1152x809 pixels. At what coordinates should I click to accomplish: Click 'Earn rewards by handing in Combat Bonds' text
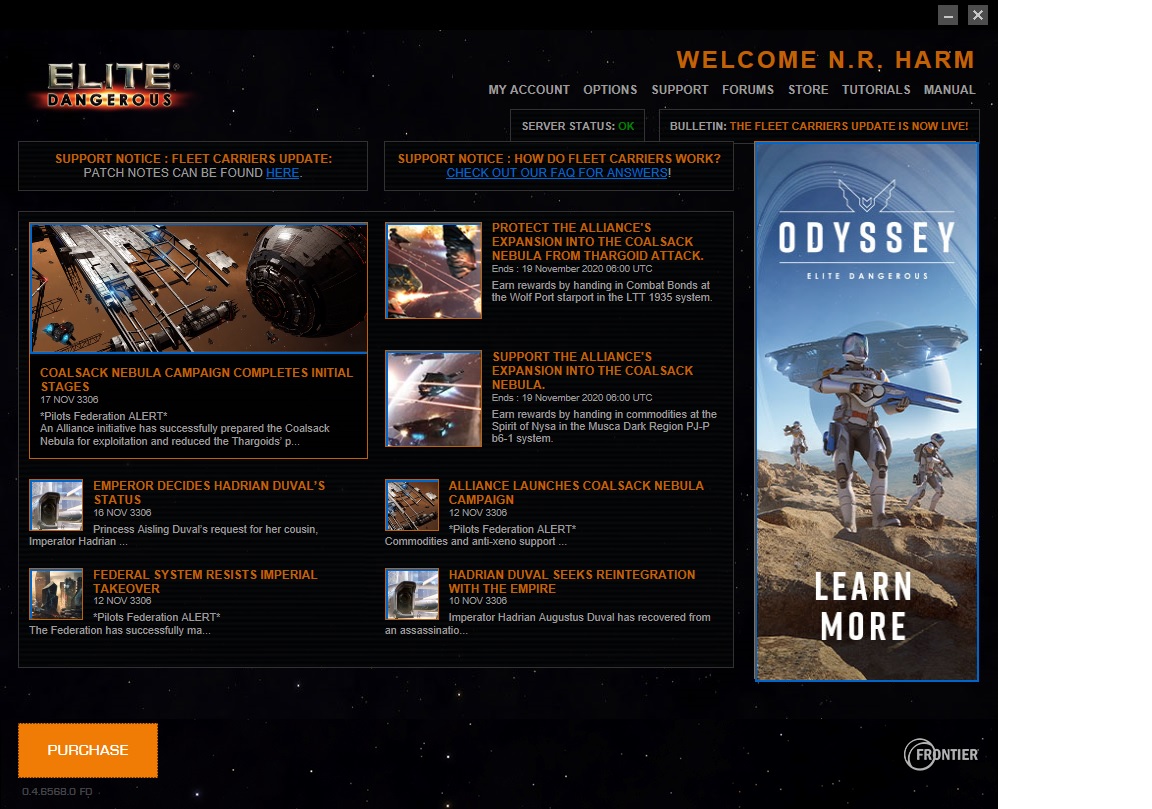pos(601,291)
